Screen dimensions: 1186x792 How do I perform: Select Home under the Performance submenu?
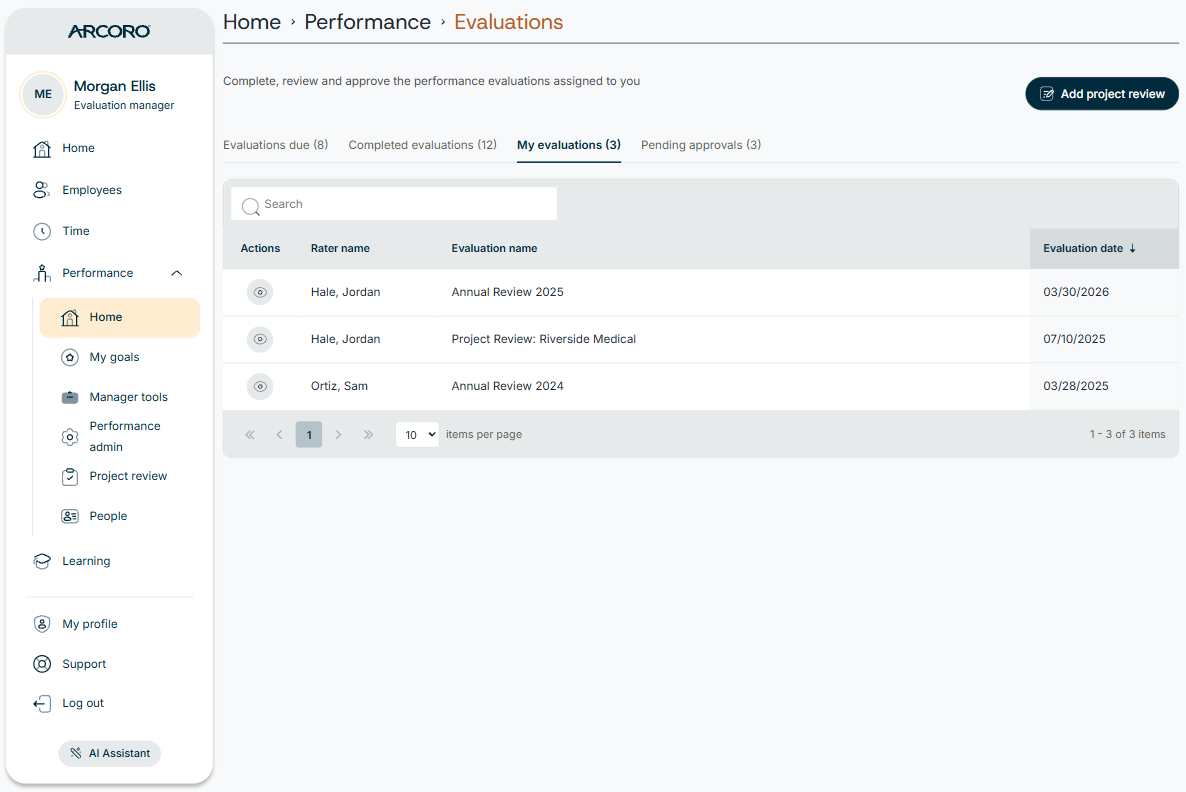[120, 318]
